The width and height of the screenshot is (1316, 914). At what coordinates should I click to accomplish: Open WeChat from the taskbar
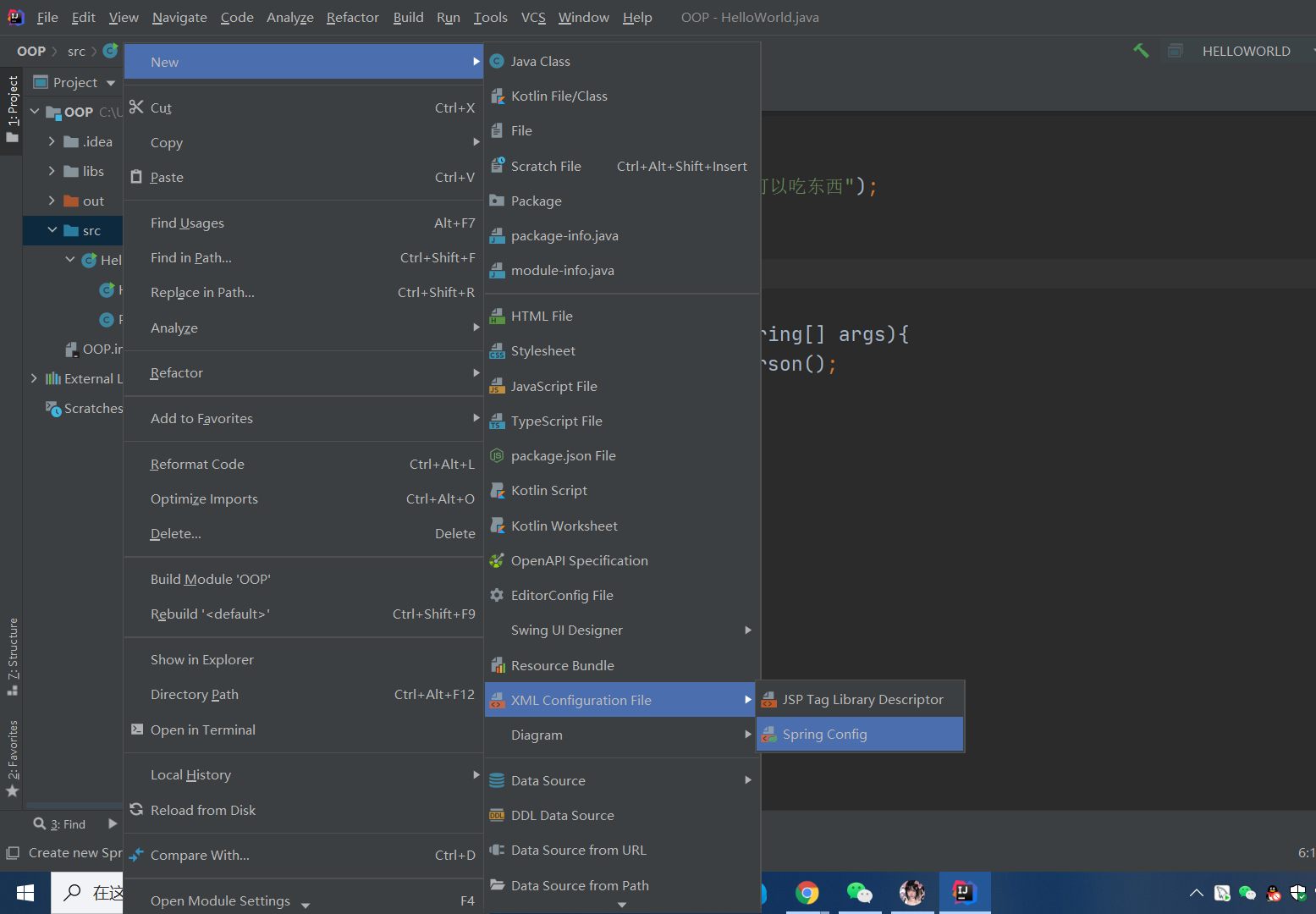pos(860,892)
